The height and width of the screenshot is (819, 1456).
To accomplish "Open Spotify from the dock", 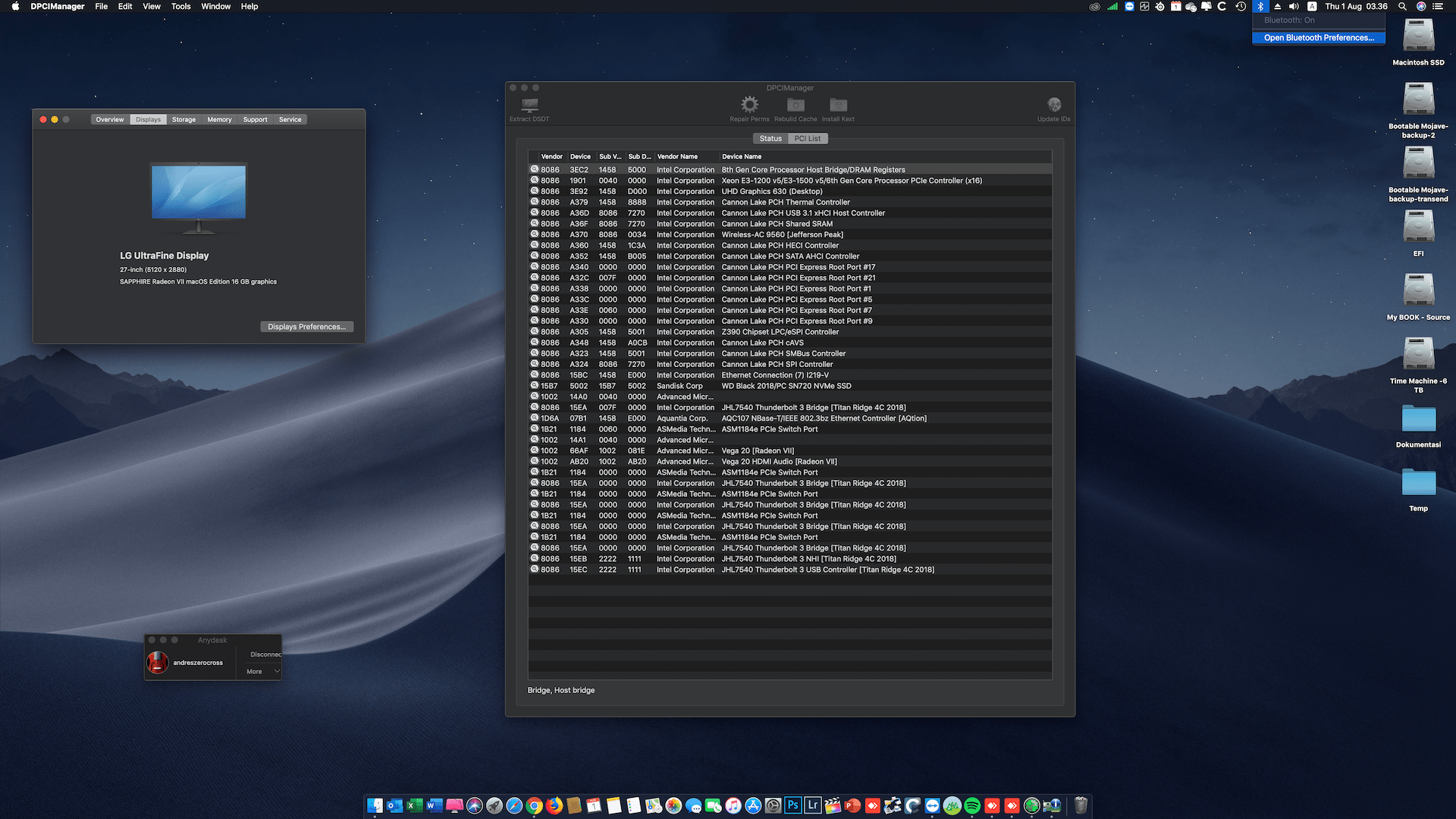I will 972,805.
